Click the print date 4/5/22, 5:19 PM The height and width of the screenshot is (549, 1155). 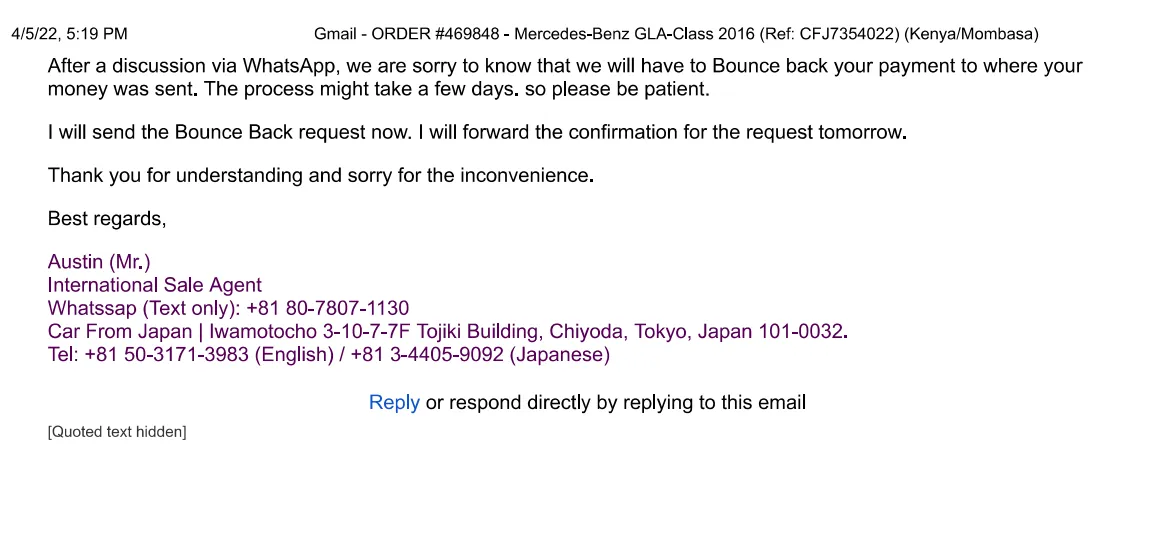pos(69,34)
